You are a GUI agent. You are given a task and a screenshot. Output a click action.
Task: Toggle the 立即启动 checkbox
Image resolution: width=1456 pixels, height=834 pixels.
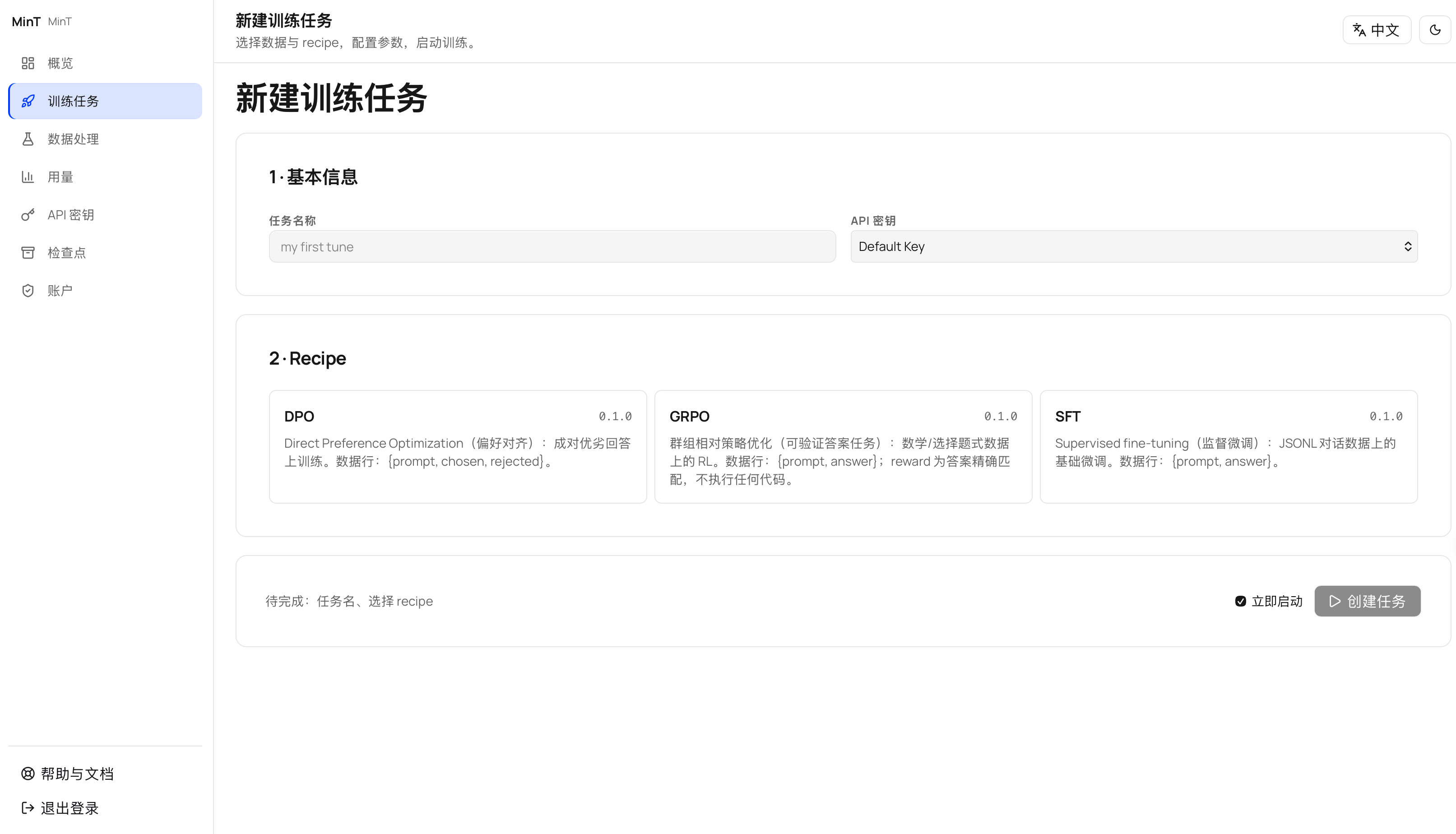pos(1240,601)
